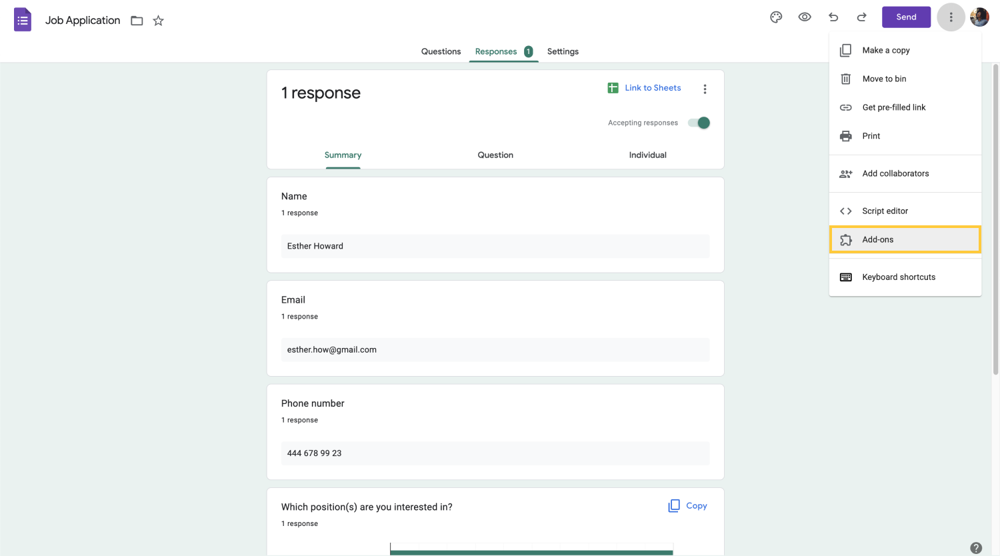Copy the position interest chart
1000x556 pixels.
coord(687,506)
